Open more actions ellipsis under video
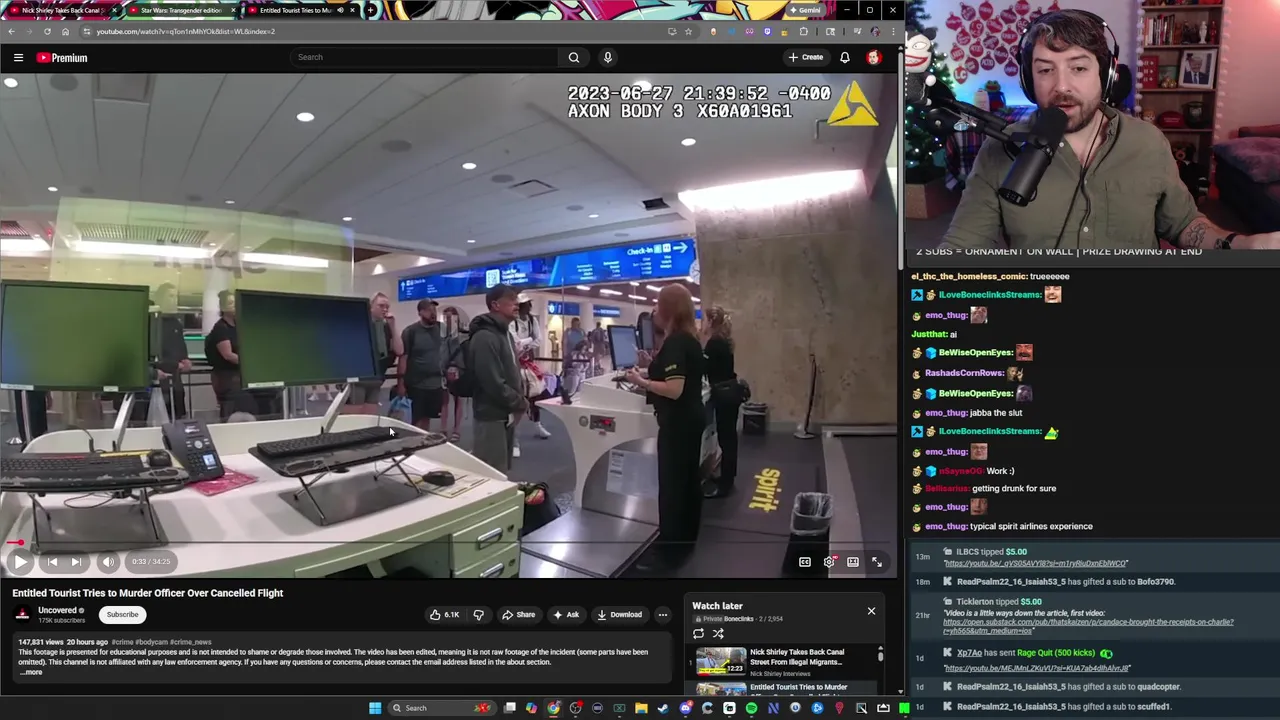 (662, 615)
